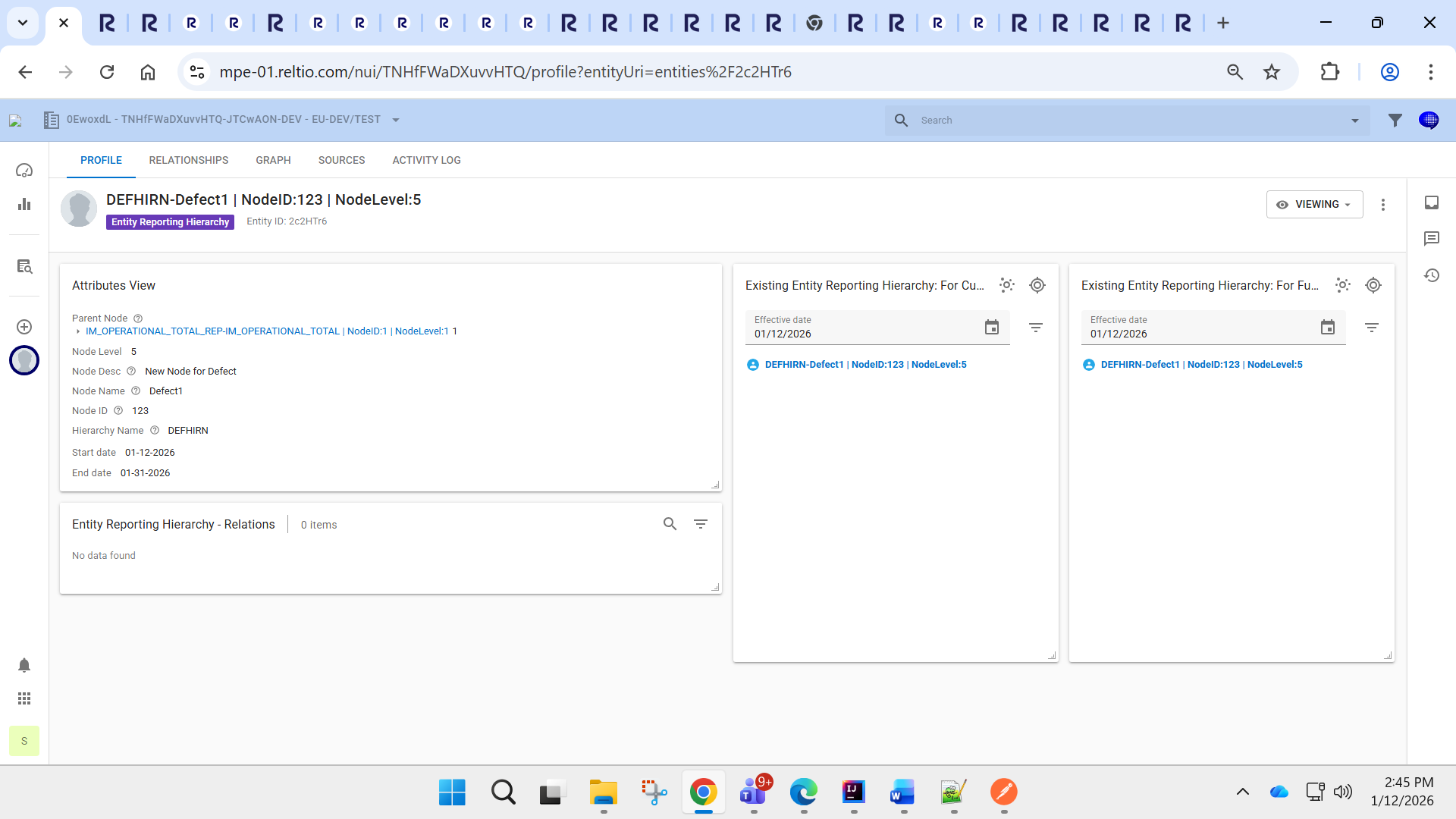The width and height of the screenshot is (1456, 819).
Task: Expand the tenant name dropdown arrow
Action: pyautogui.click(x=396, y=120)
